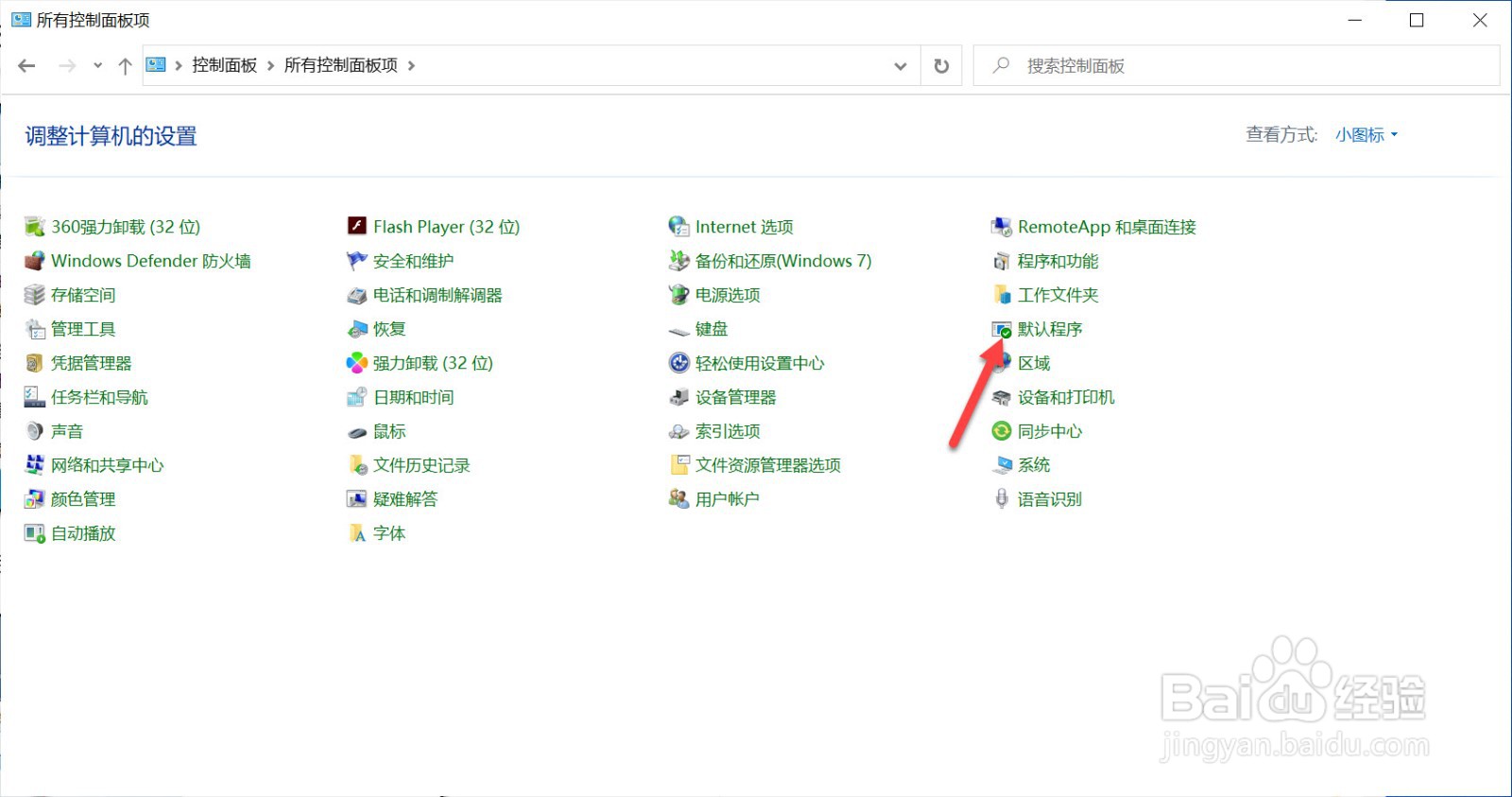This screenshot has width=1512, height=797.
Task: Click the 字体 icon
Action: pos(357,533)
